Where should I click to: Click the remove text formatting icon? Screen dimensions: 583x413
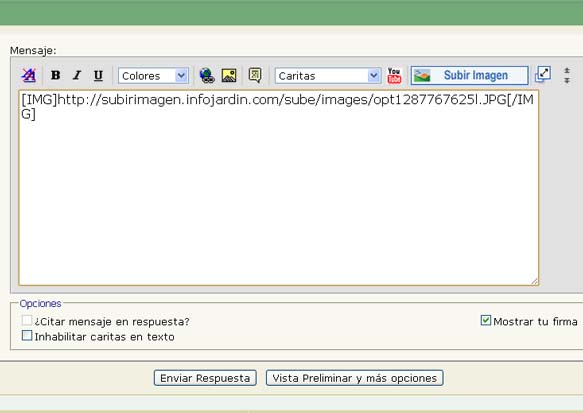29,75
